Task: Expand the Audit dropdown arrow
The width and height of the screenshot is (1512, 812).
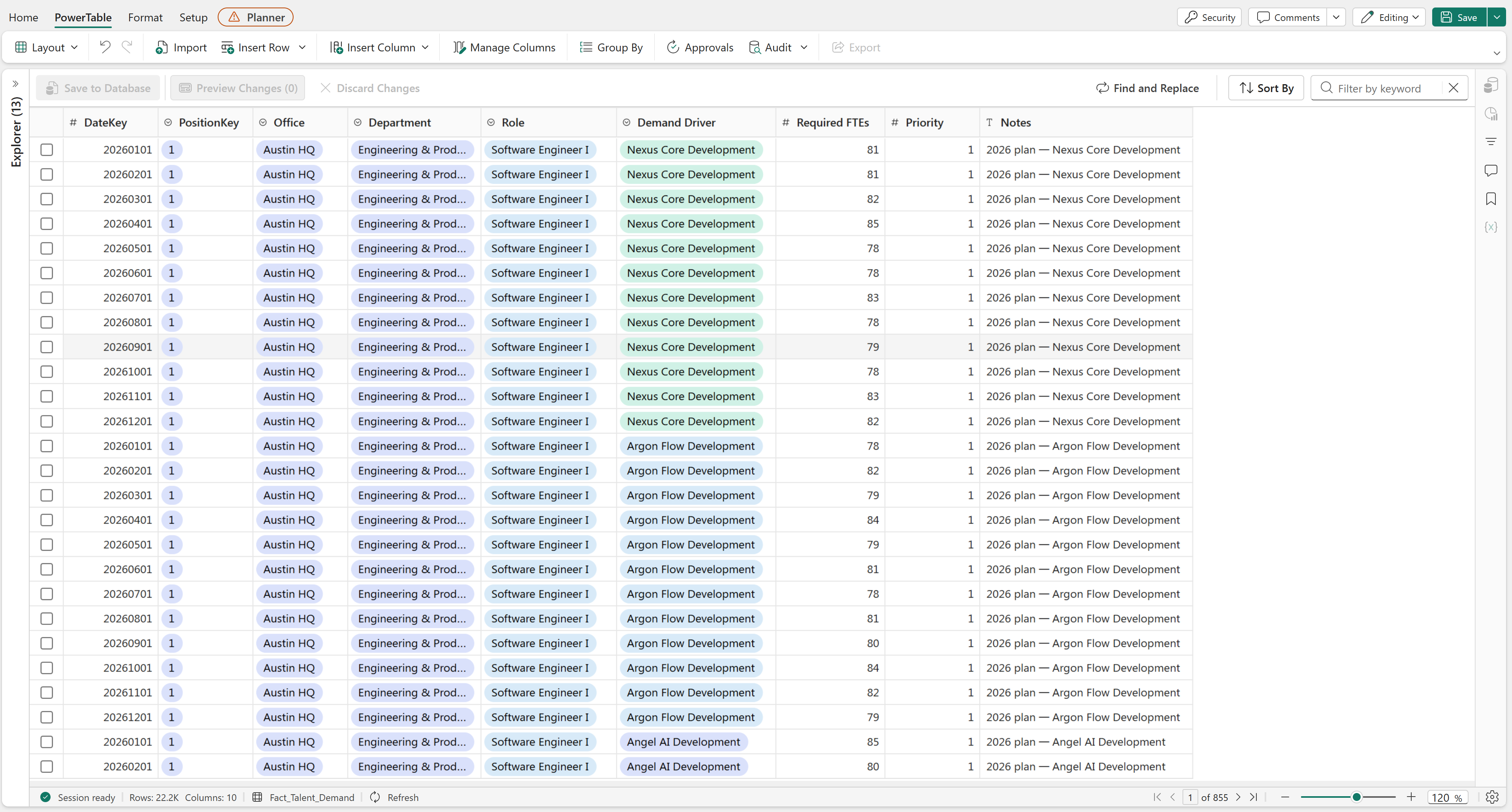Action: click(804, 47)
